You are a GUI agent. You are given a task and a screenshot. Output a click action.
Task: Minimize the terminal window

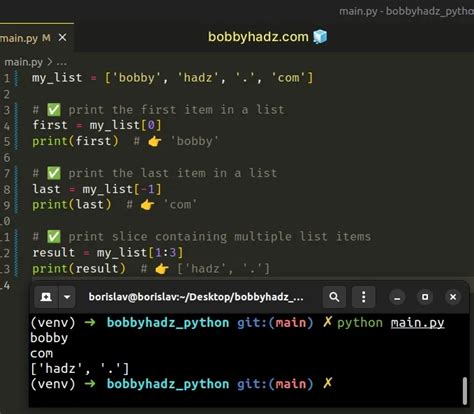coord(397,297)
